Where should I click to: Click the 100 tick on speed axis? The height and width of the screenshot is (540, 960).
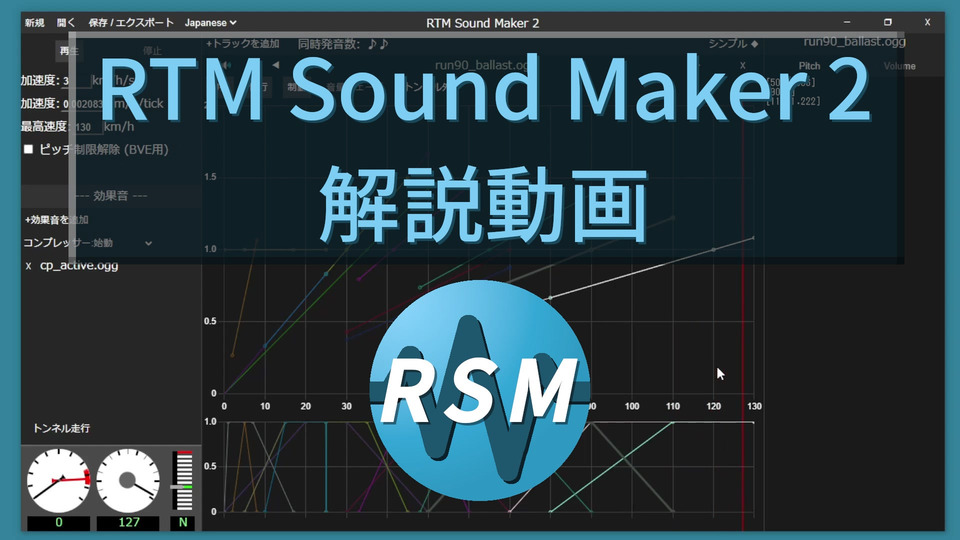pos(632,406)
